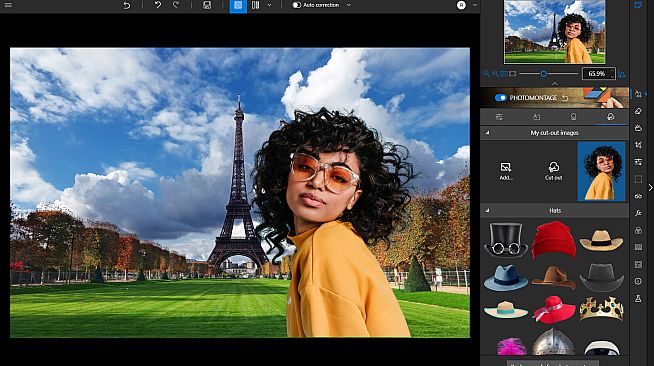Select the woman cut-out thumbnail
Screen dimensions: 654x366
(x=601, y=171)
